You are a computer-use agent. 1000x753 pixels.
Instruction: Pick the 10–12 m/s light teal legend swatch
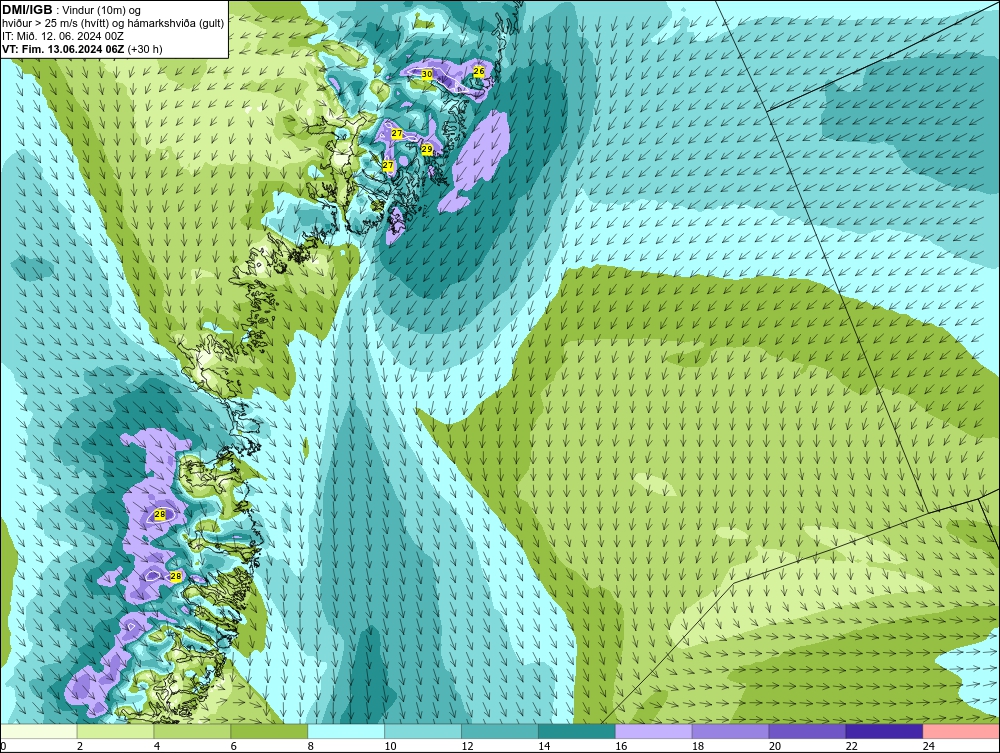pos(423,731)
